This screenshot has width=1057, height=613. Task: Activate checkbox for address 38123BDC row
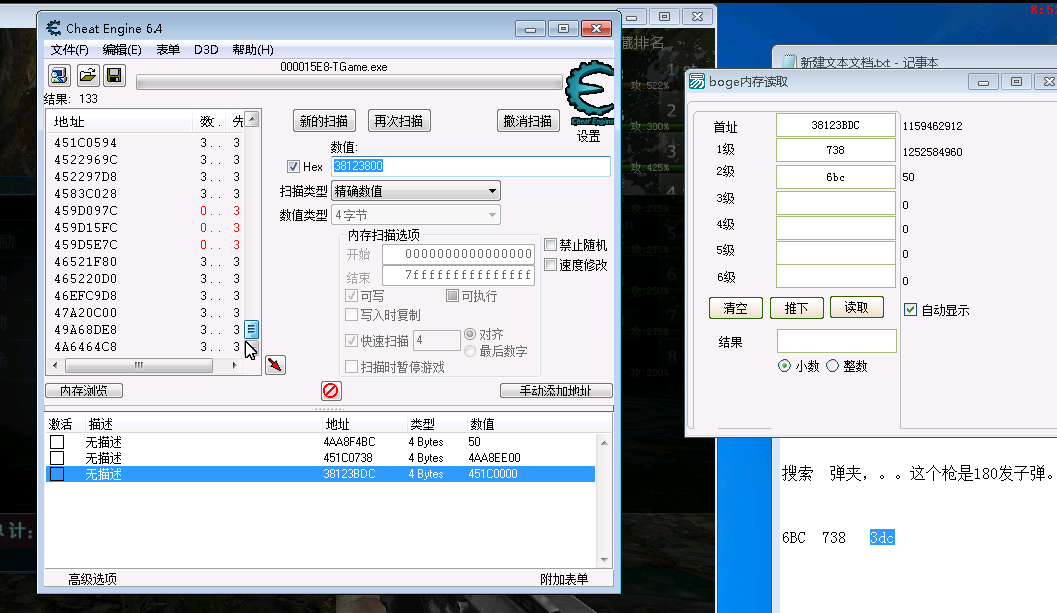point(57,474)
